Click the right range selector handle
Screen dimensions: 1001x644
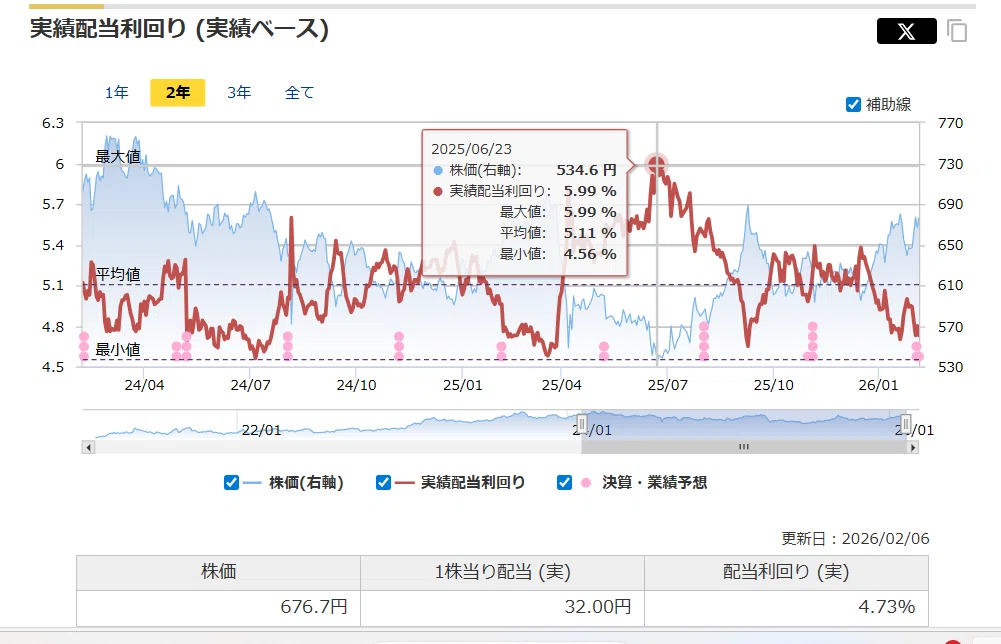(x=906, y=423)
